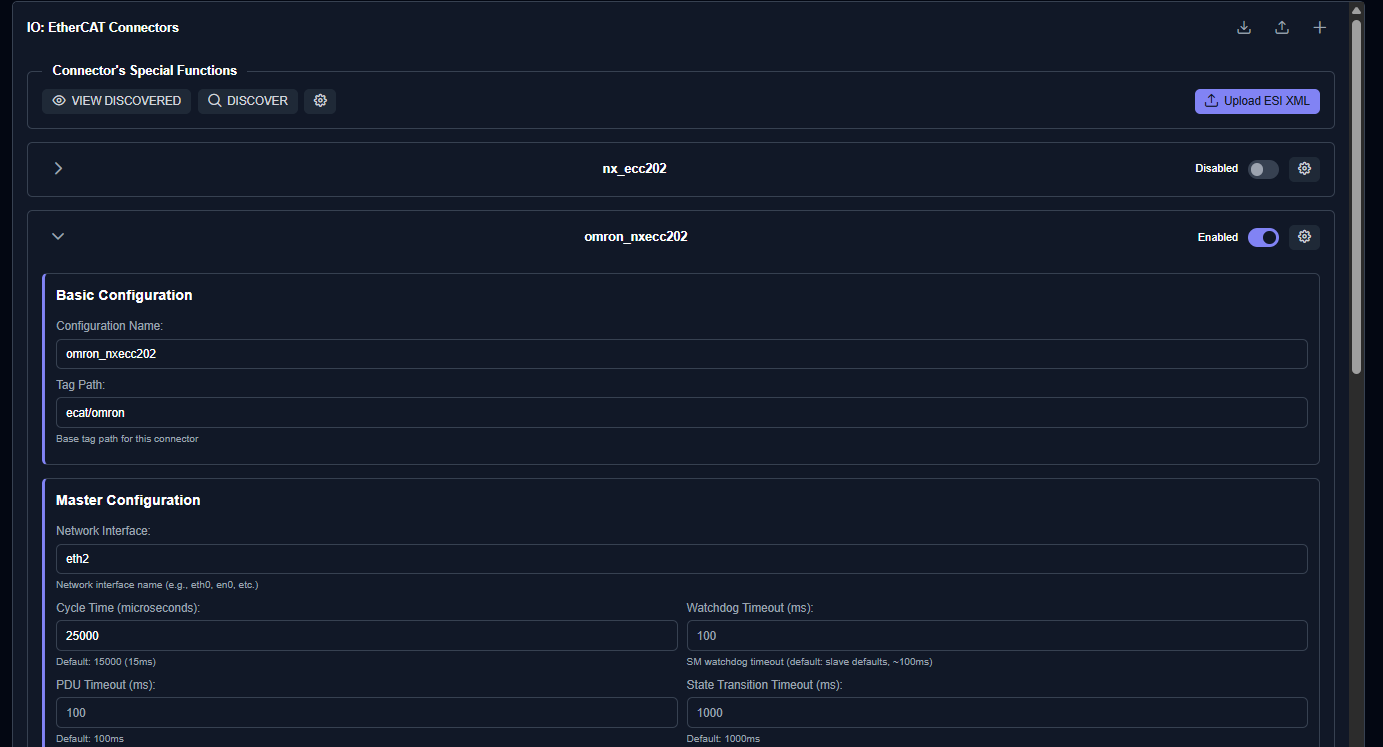Click the download icon in the header
The image size is (1383, 747).
(x=1244, y=28)
